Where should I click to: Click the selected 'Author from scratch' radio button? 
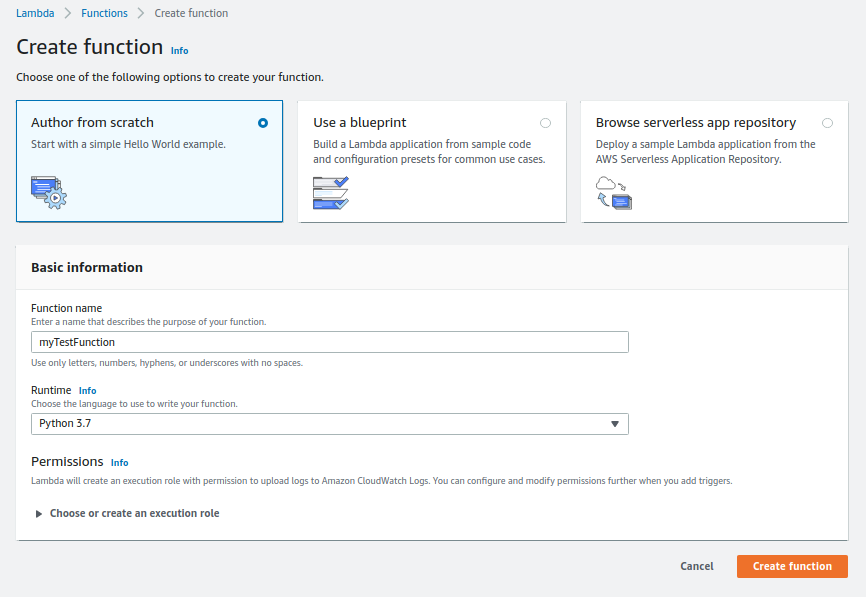point(262,123)
